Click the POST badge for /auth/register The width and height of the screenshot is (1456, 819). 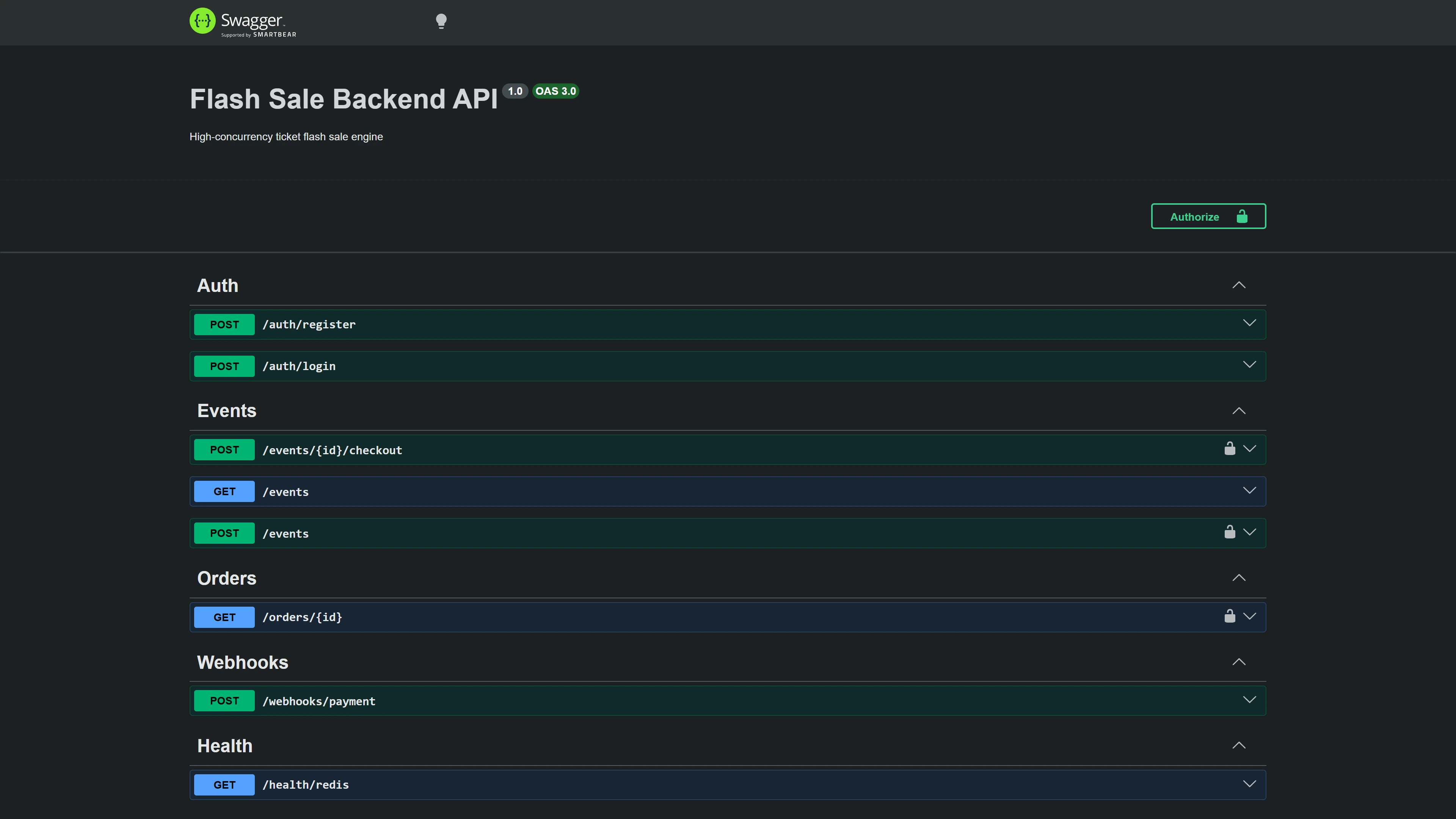click(x=224, y=325)
